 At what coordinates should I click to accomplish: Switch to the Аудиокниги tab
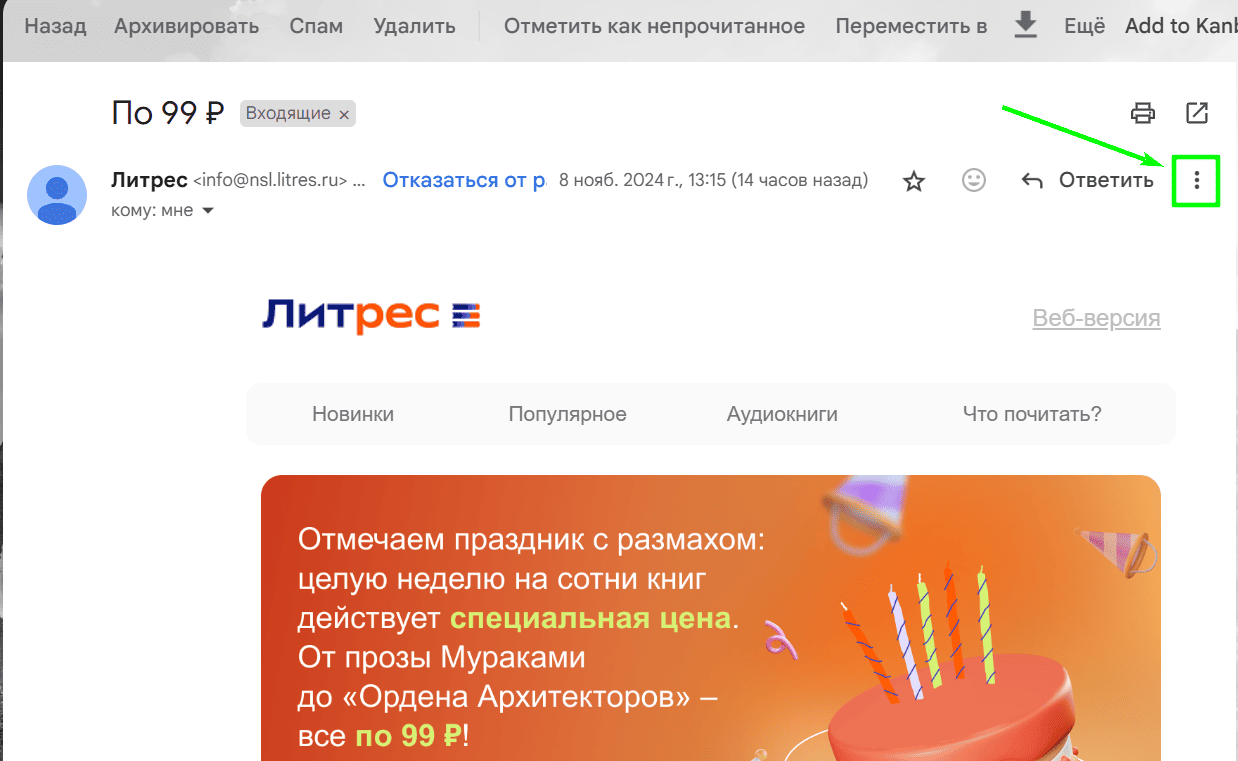(782, 414)
